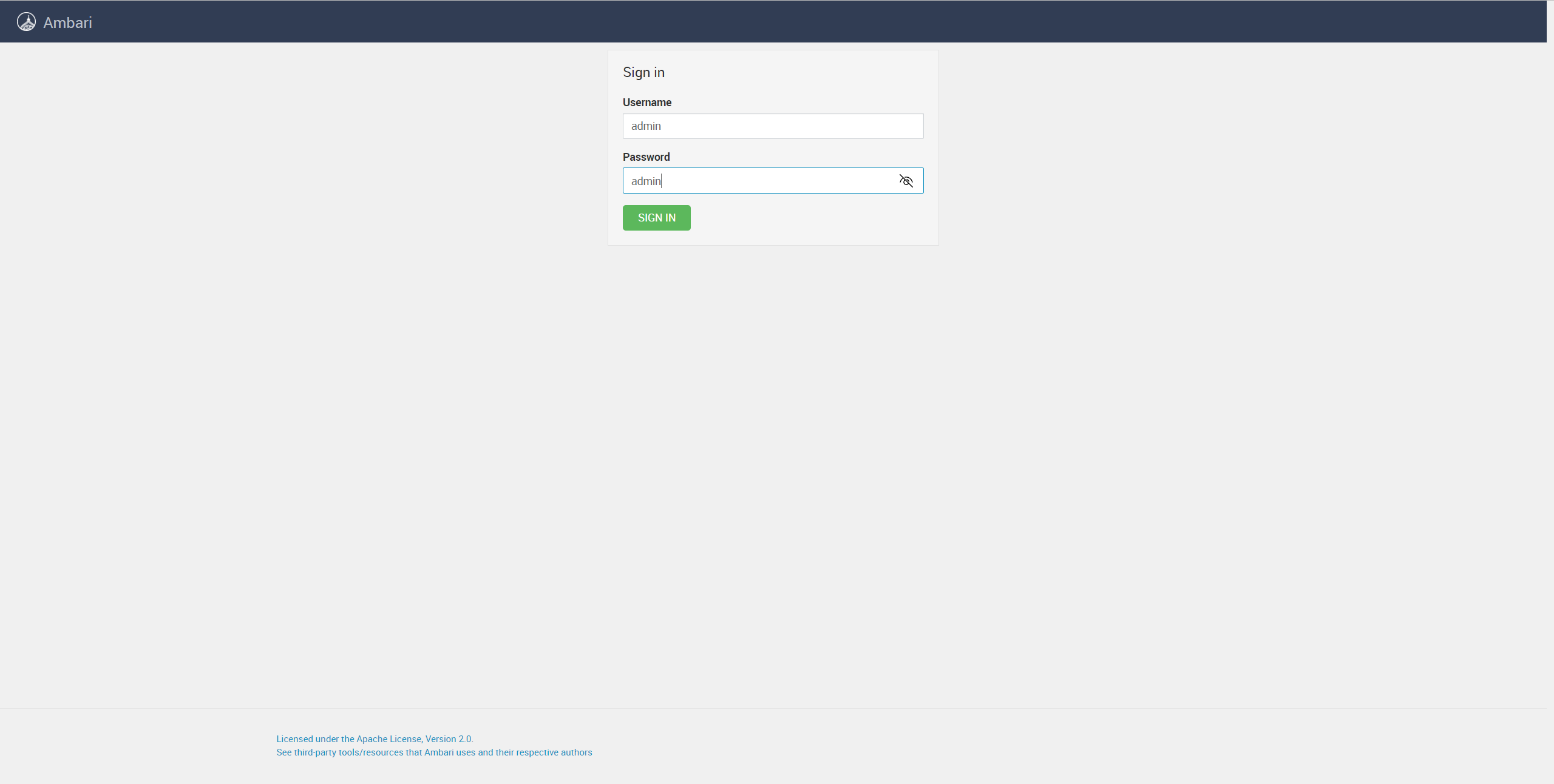
Task: Focus the Username input field
Action: point(773,126)
